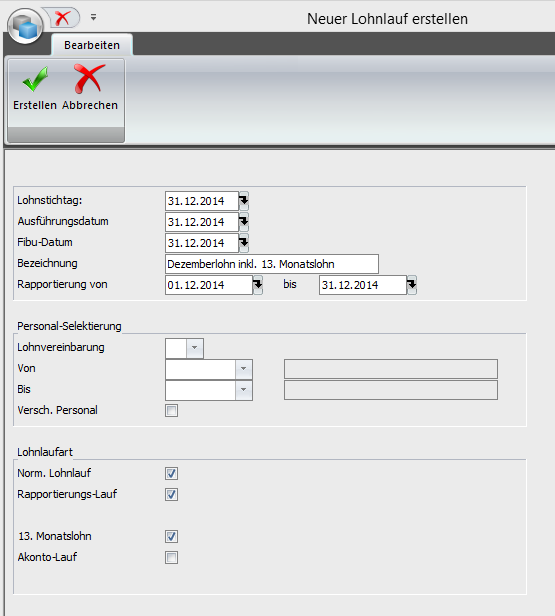Image resolution: width=555 pixels, height=616 pixels.
Task: Open date picker for Rapportierung bis date
Action: pyautogui.click(x=412, y=285)
